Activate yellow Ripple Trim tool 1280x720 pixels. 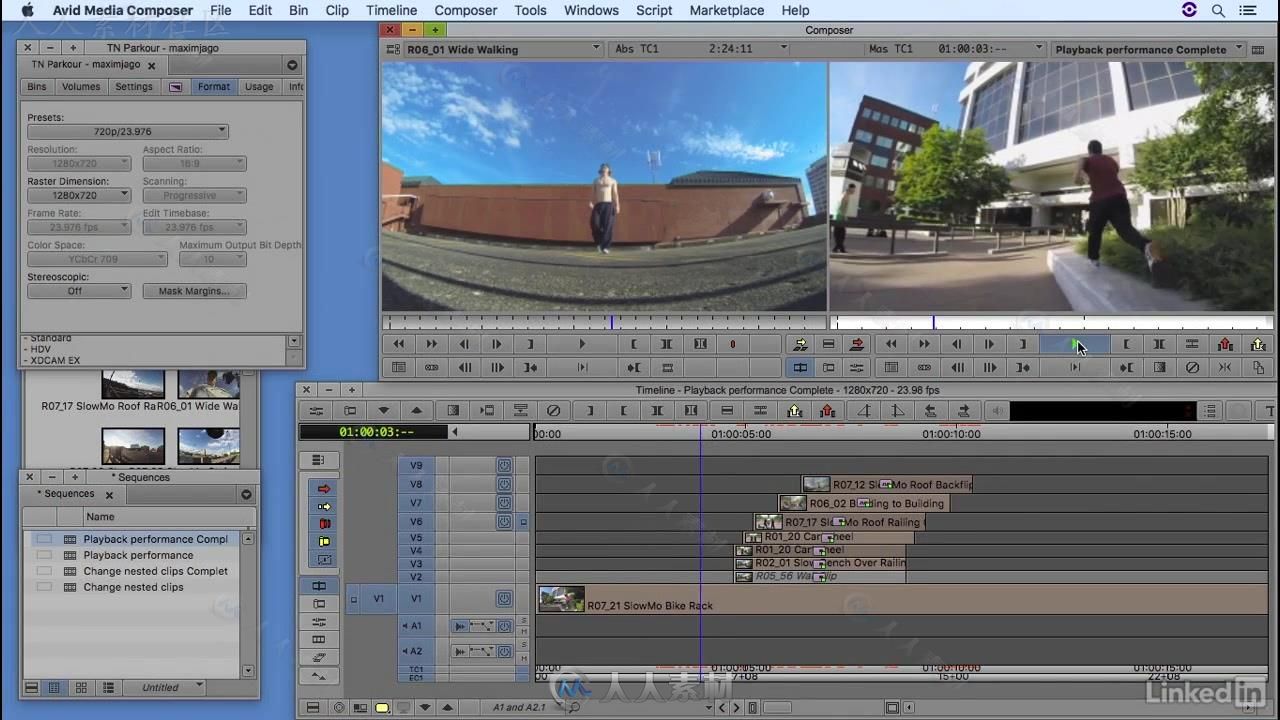pyautogui.click(x=324, y=541)
